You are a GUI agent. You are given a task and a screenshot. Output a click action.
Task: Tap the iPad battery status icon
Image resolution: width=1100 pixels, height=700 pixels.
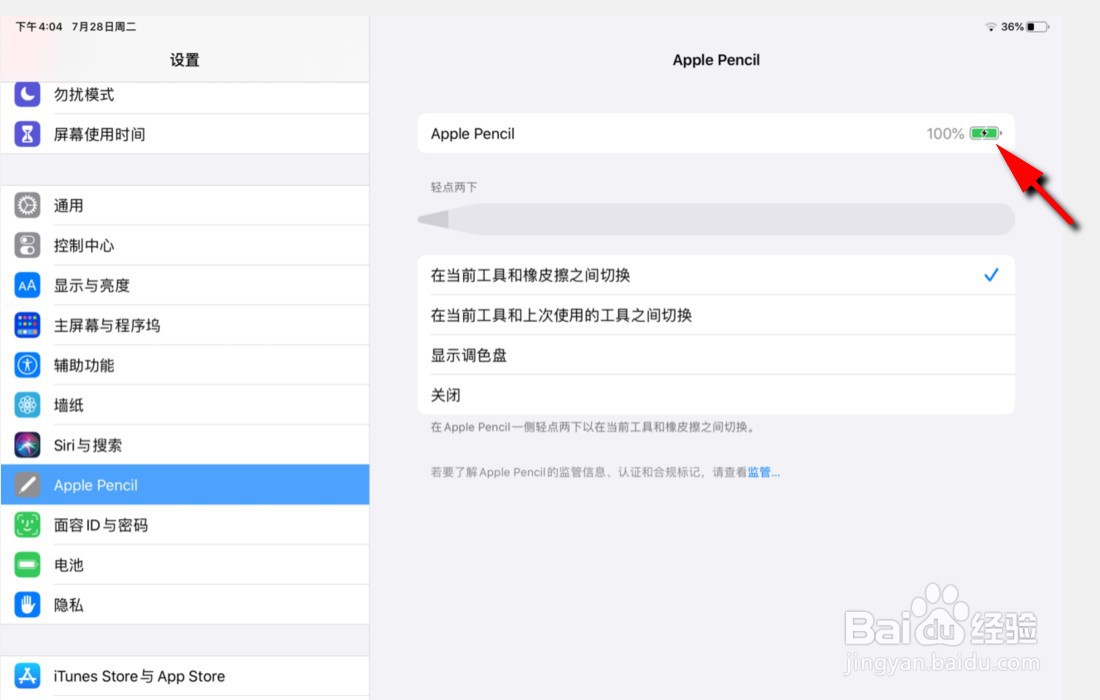pyautogui.click(x=1038, y=27)
